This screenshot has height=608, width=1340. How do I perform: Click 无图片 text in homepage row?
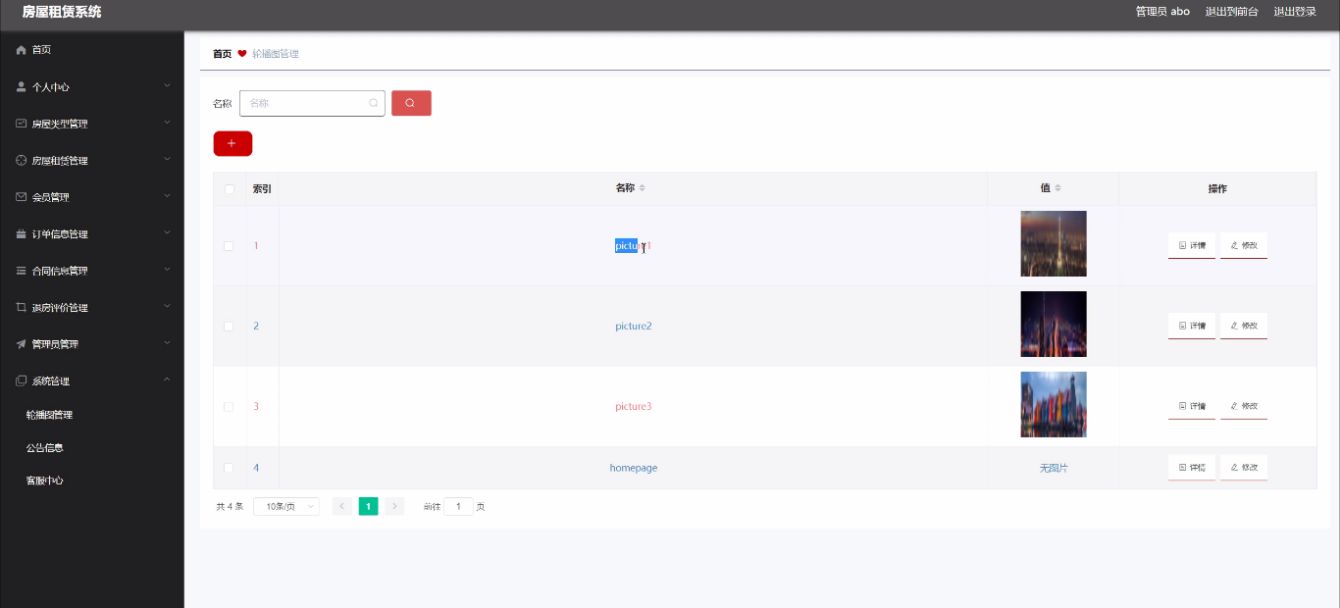[x=1053, y=468]
